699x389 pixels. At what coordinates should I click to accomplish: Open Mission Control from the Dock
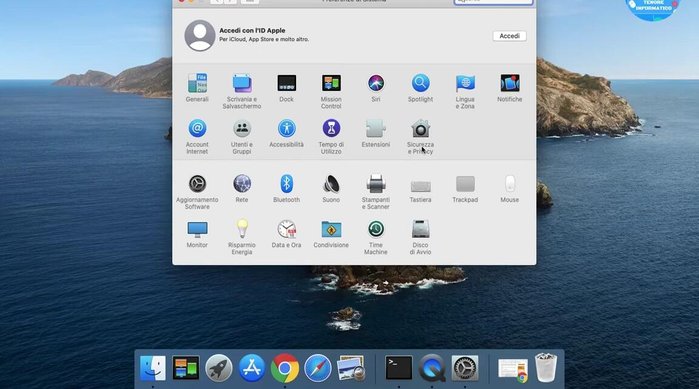[186, 368]
